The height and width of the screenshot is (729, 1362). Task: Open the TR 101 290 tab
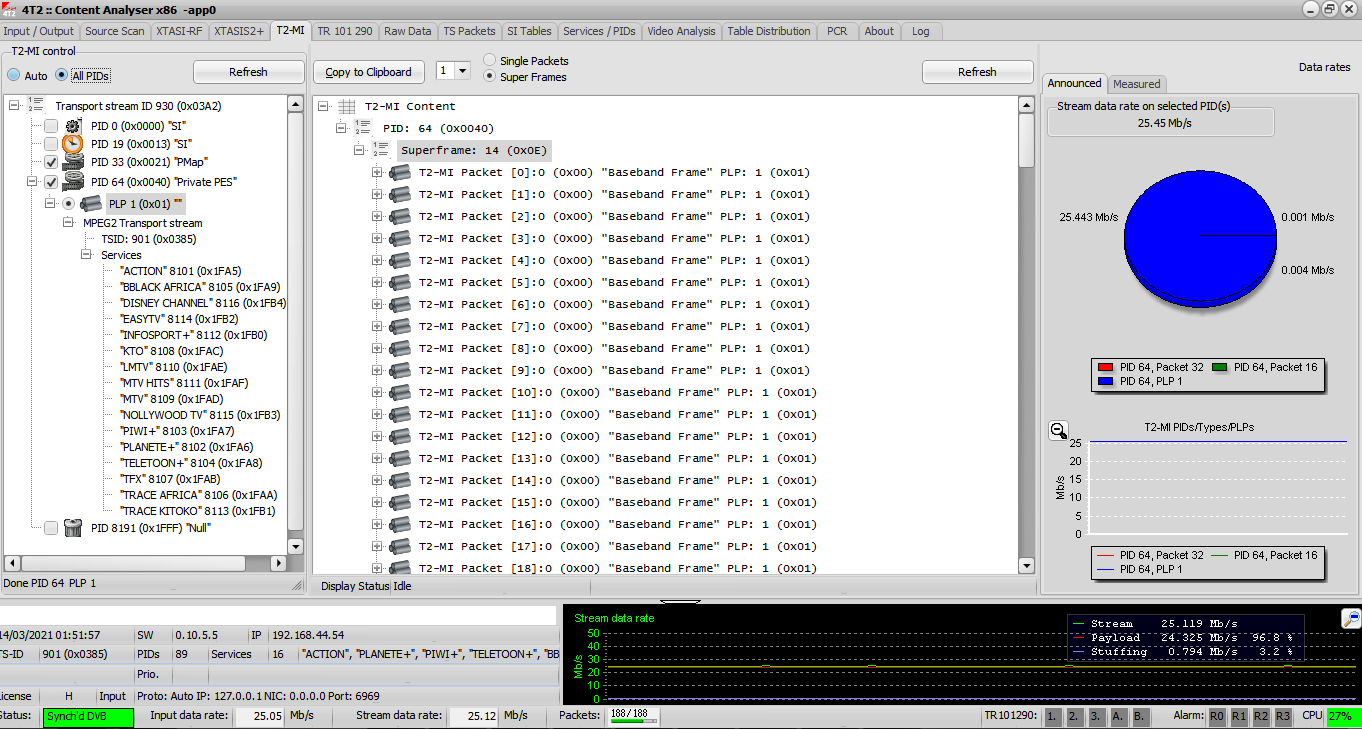tap(345, 31)
